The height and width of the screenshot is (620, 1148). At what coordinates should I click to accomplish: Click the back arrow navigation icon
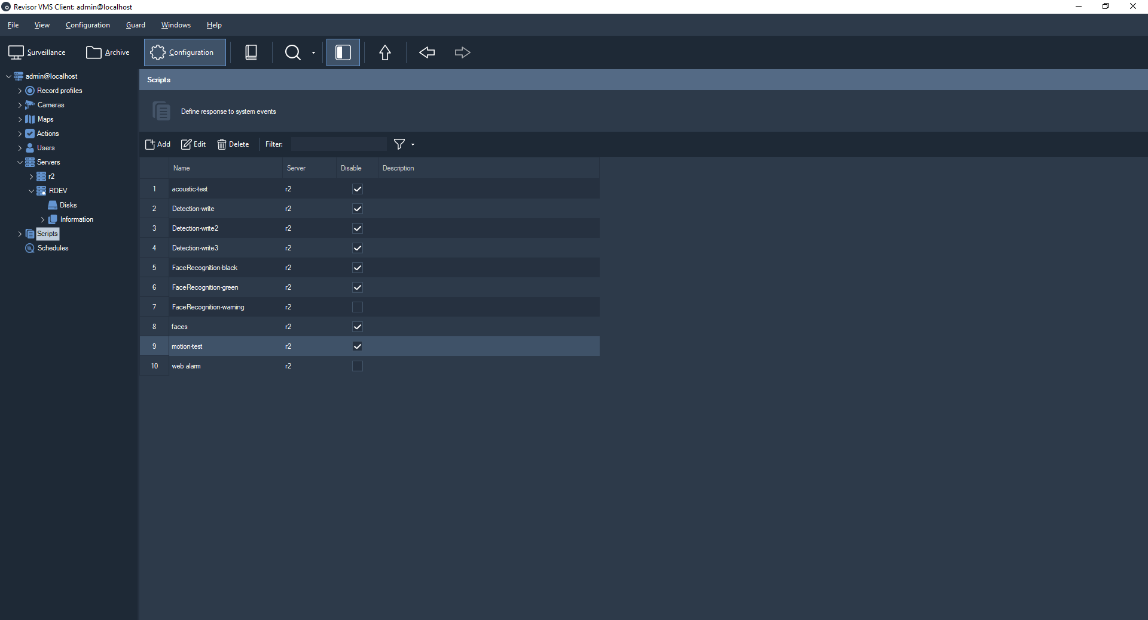point(427,53)
